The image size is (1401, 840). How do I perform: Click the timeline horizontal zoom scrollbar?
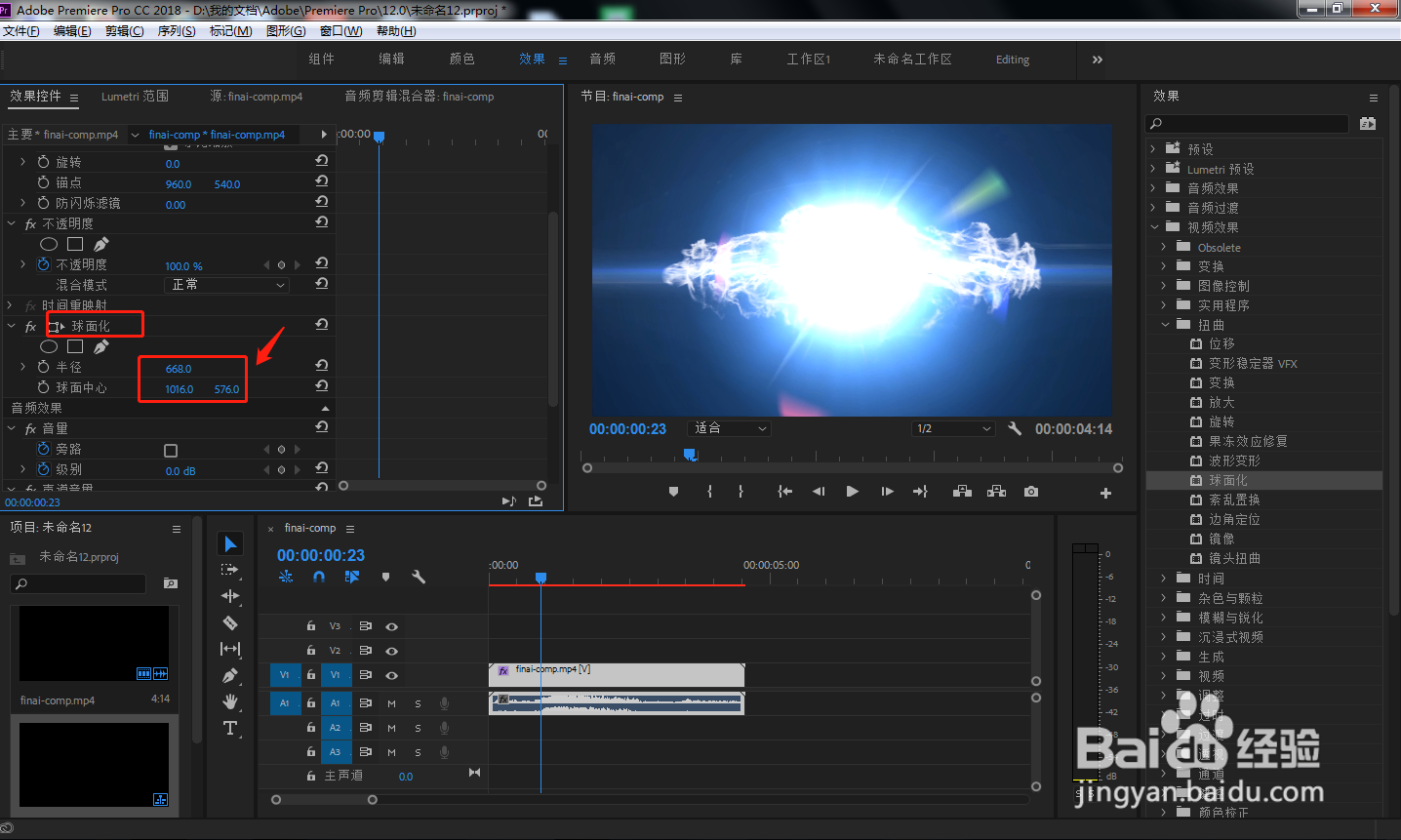click(324, 800)
